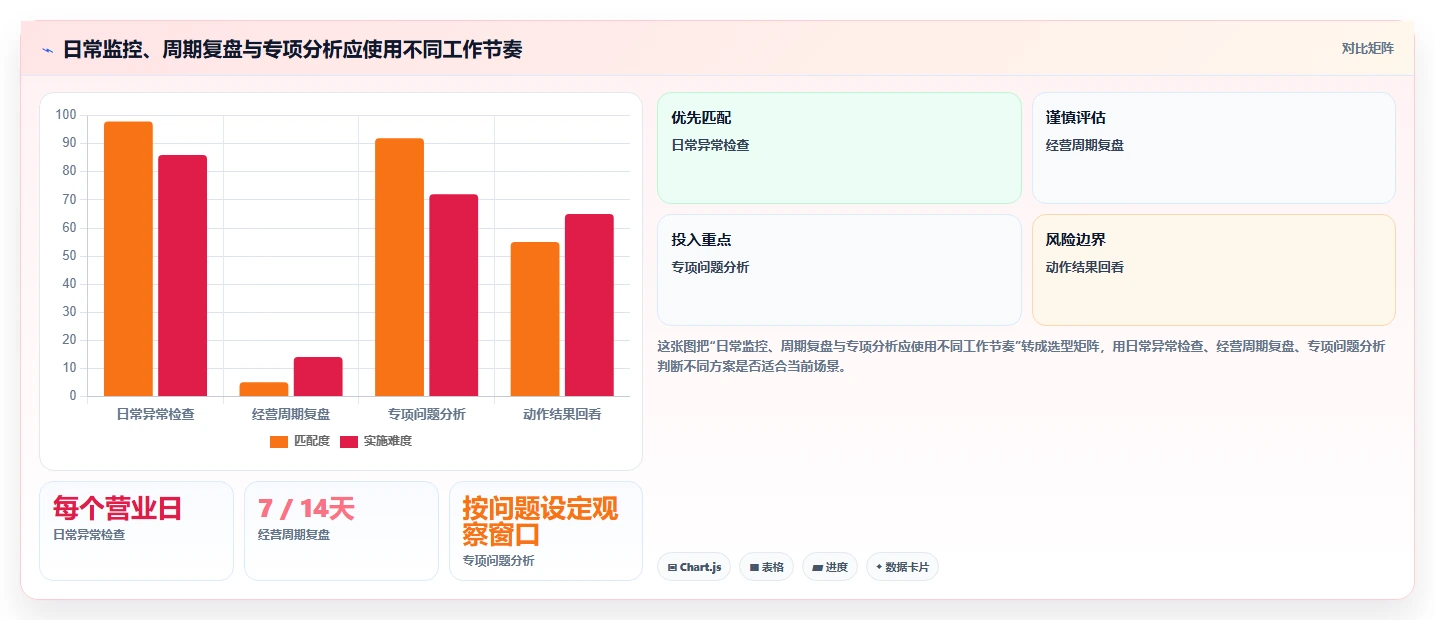Click the 表格 tag chip
Screen dimensions: 1435x620
(x=766, y=567)
